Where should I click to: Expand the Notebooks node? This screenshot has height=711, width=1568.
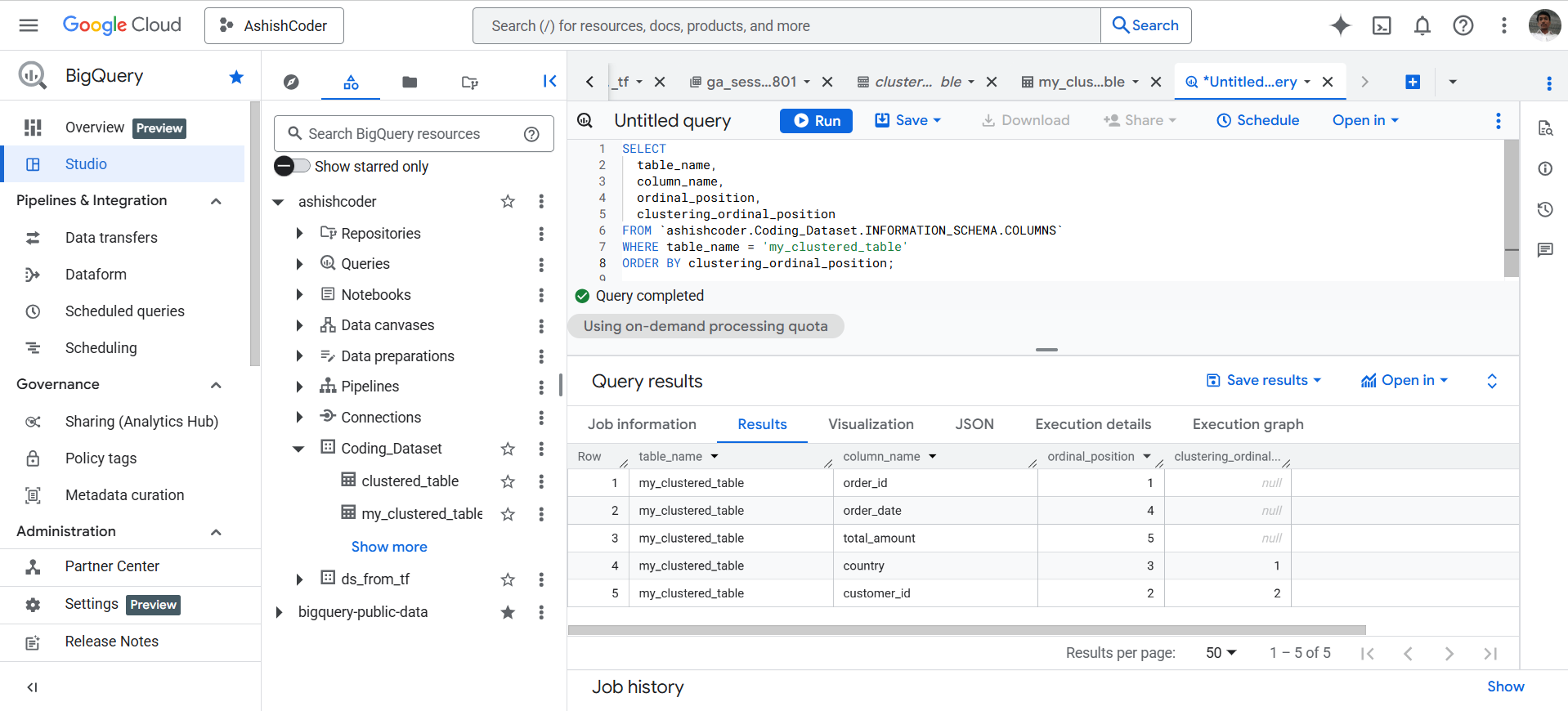299,295
